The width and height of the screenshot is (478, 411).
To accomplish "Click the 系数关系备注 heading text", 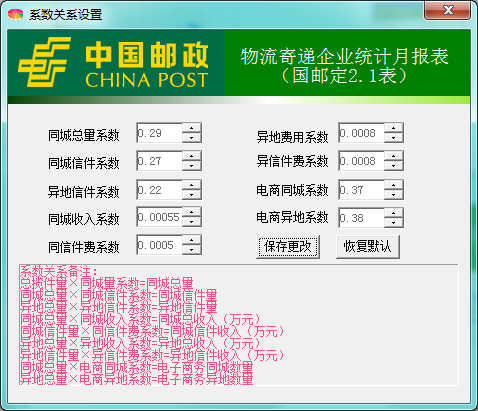I will click(59, 271).
